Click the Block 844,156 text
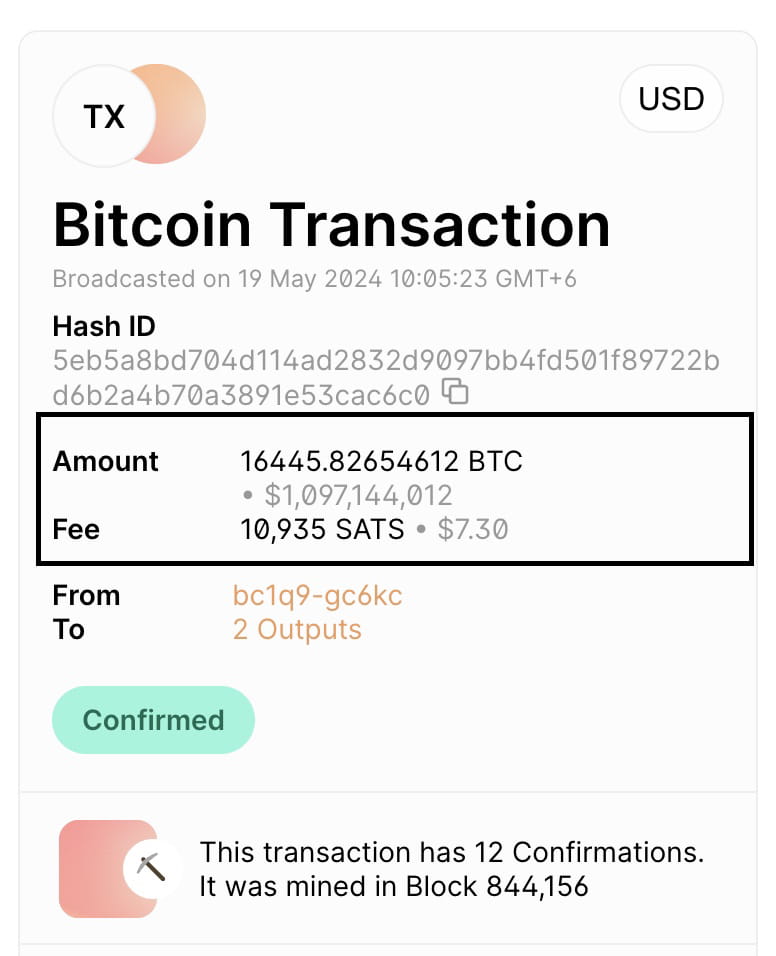Screen dimensions: 776x956 [x=497, y=886]
